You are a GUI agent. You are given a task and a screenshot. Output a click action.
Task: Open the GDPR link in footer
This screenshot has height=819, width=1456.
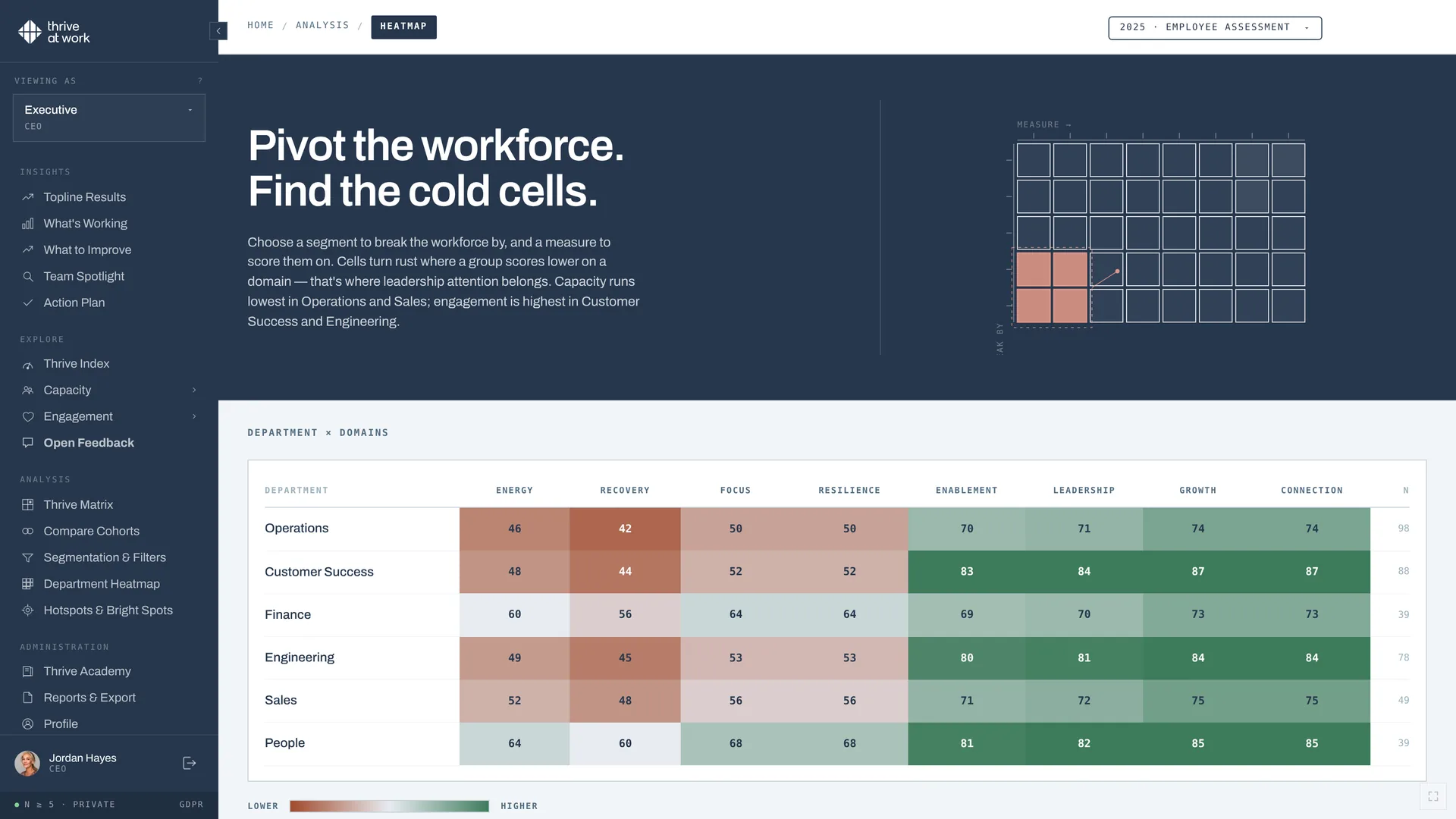point(191,805)
